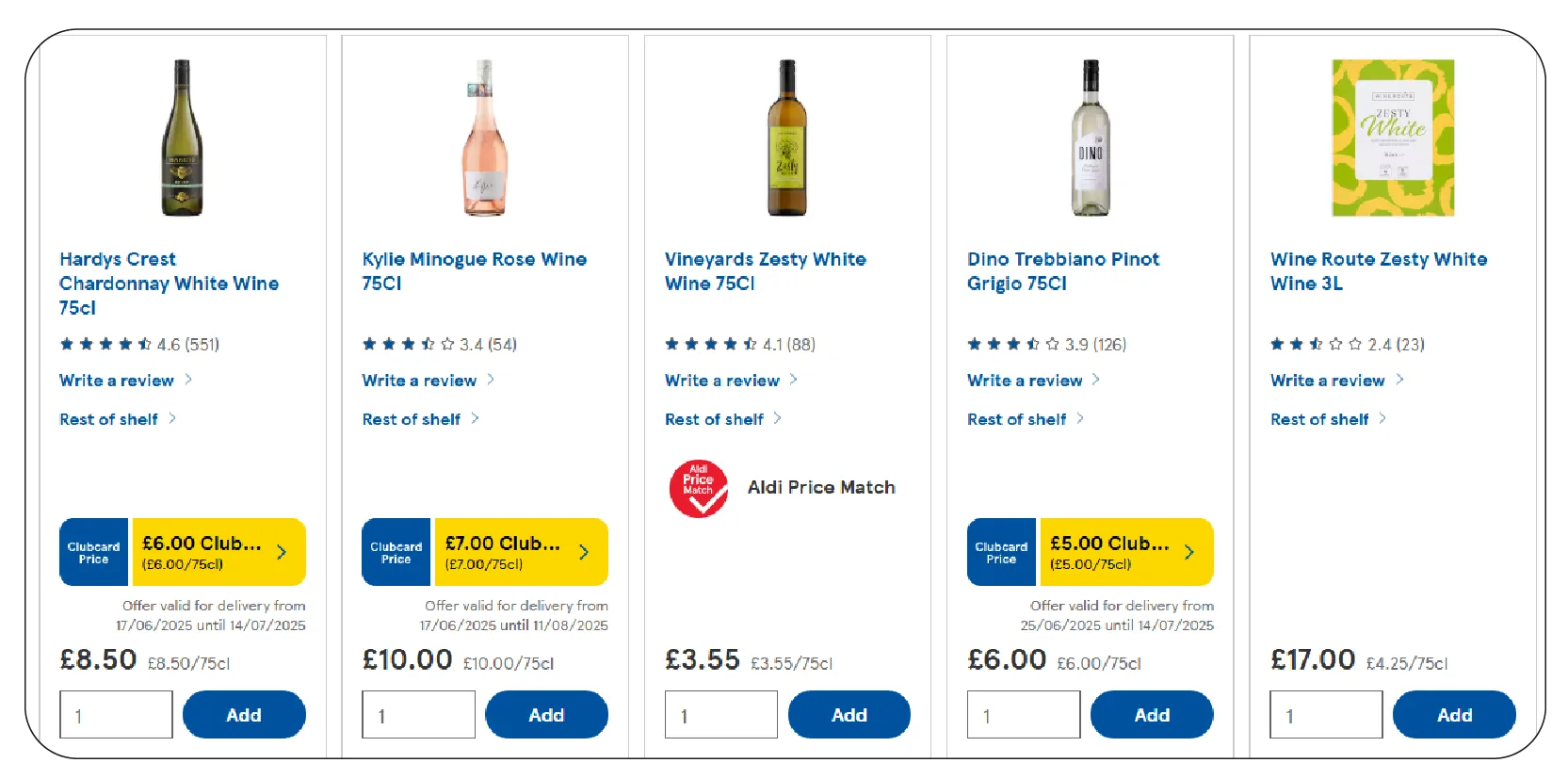Click the star rating for Vineyards Zesty White
The height and width of the screenshot is (779, 1568).
click(x=709, y=344)
